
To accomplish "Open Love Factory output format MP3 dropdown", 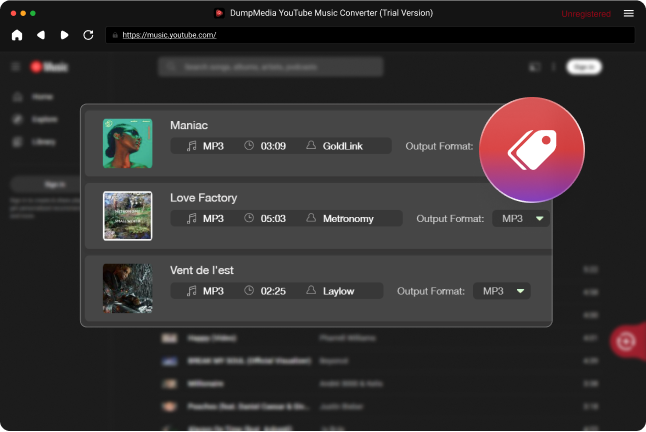I will coord(521,219).
